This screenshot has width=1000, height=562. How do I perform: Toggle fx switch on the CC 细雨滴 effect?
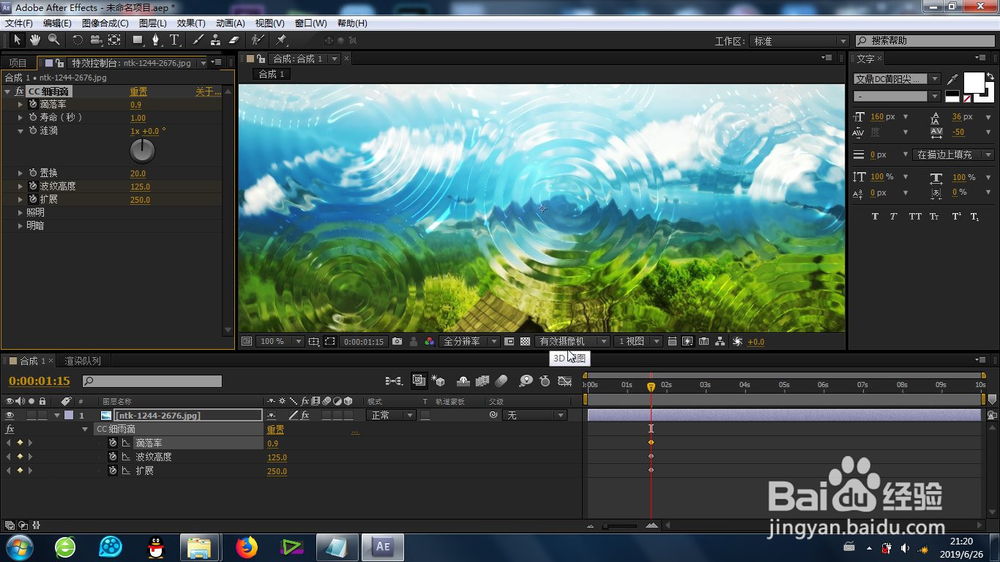click(x=19, y=91)
